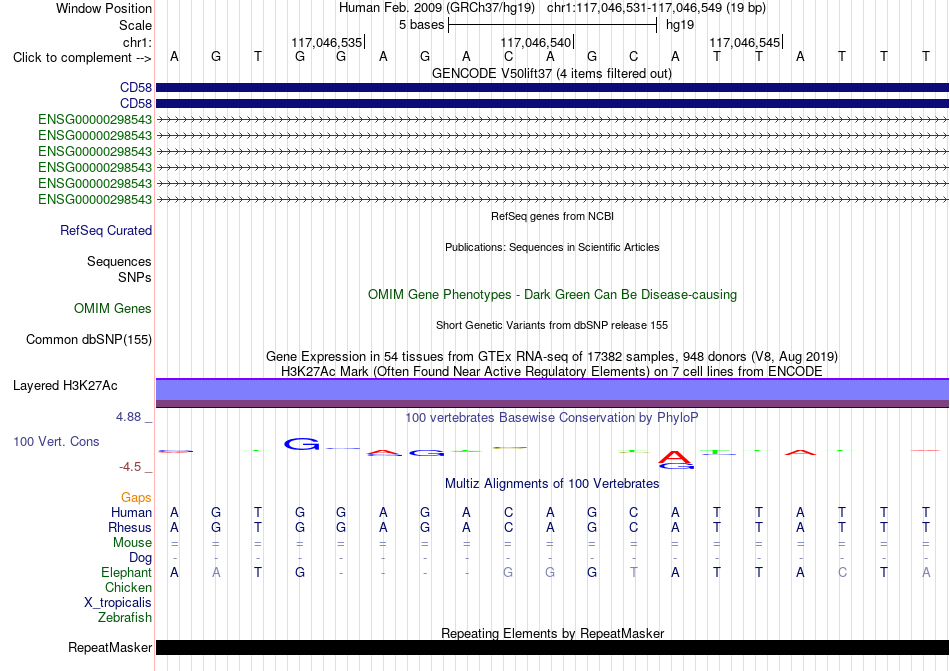
Task: Click the Scale track label
Action: (x=135, y=25)
